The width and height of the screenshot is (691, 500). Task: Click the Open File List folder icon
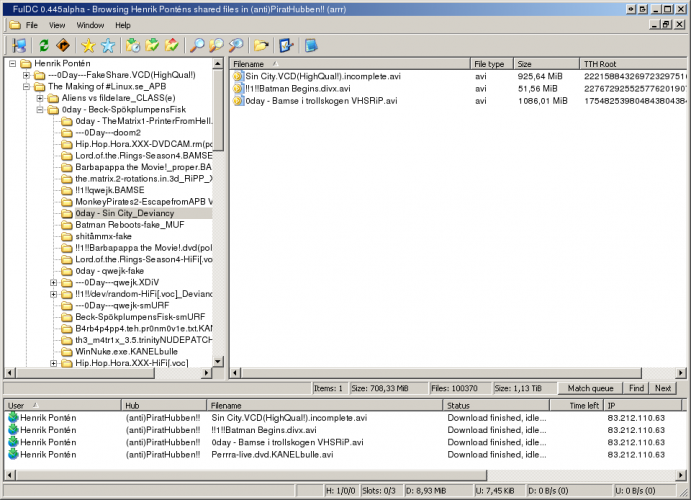click(x=261, y=46)
